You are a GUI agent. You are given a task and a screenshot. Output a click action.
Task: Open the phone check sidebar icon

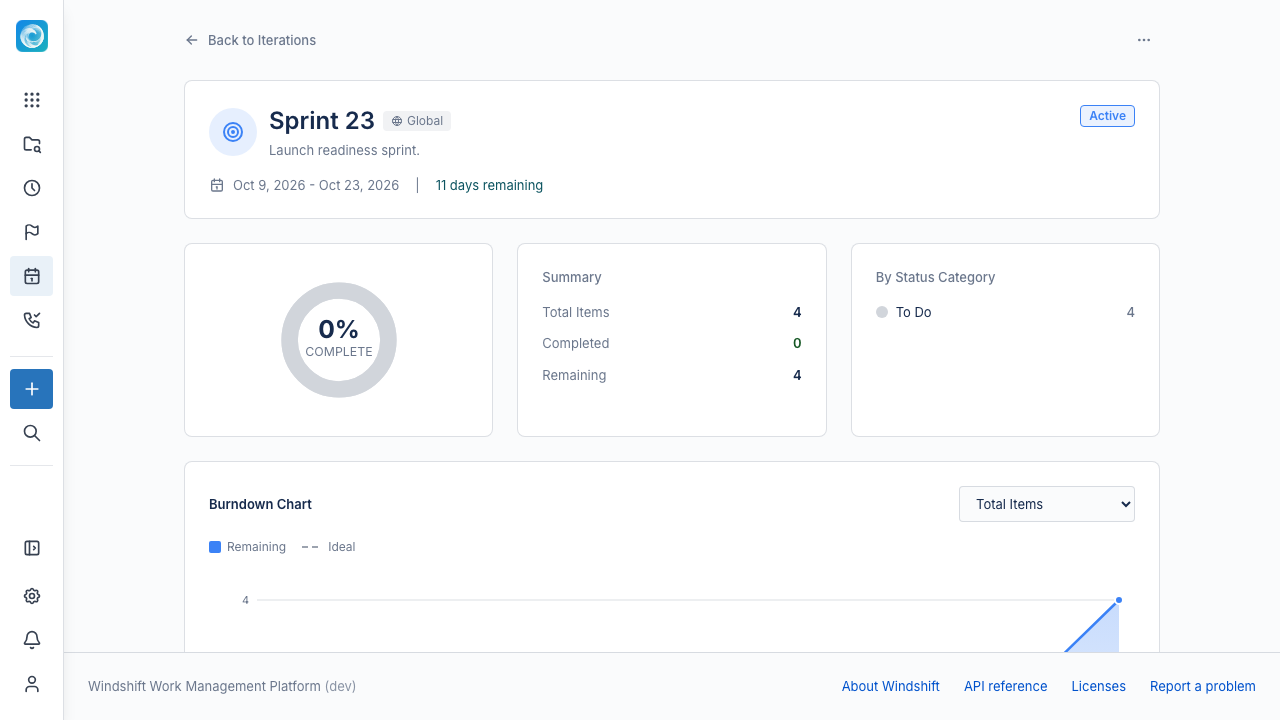[x=32, y=320]
